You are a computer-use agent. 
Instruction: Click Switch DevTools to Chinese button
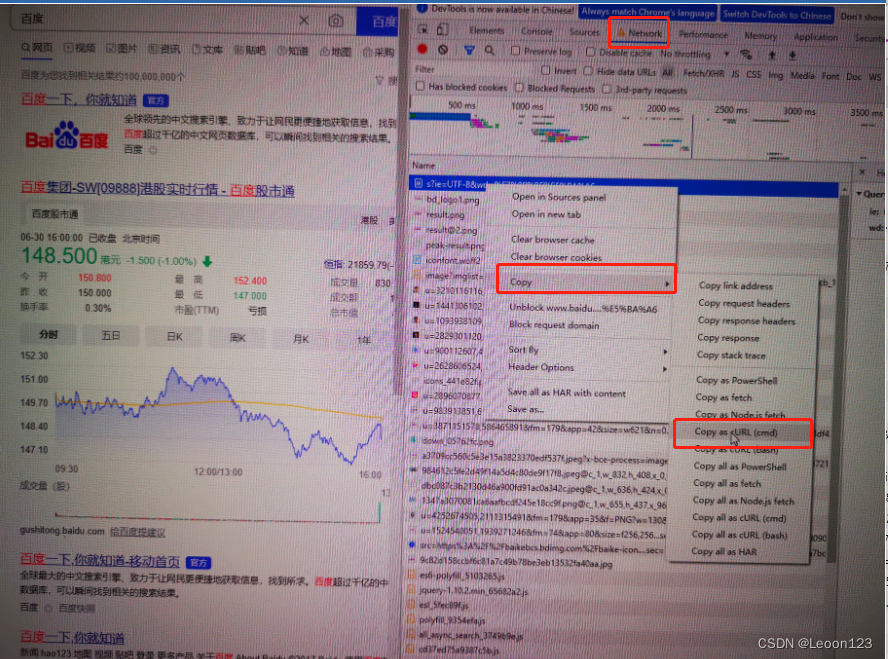(776, 15)
